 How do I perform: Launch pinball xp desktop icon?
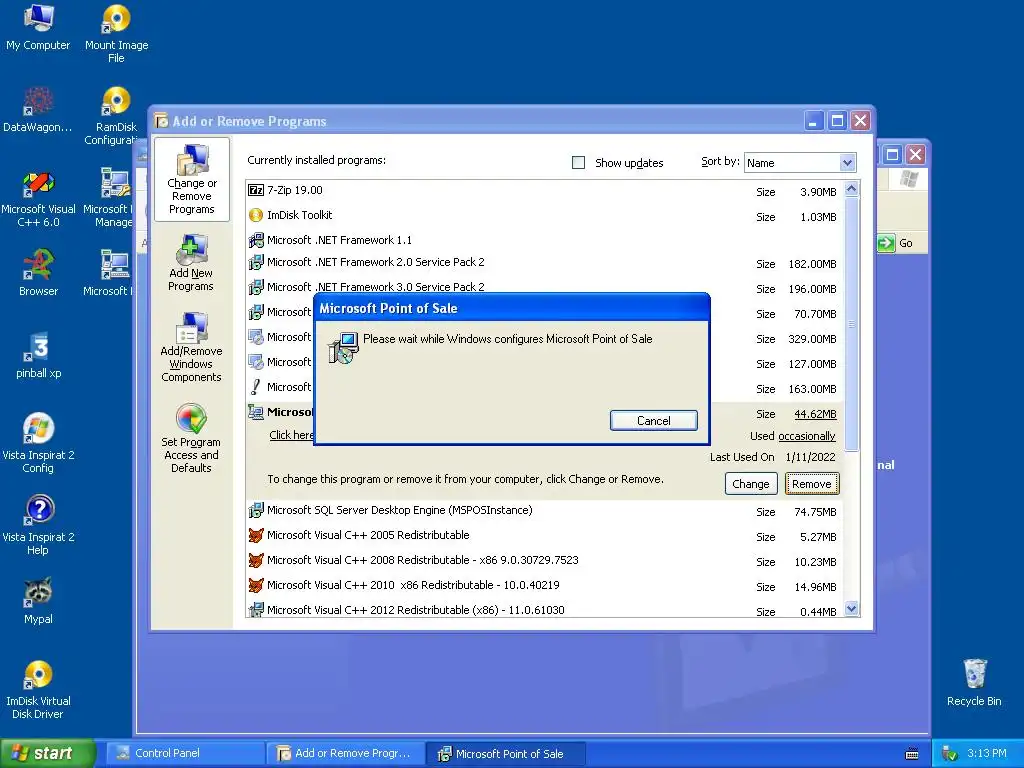click(x=39, y=355)
